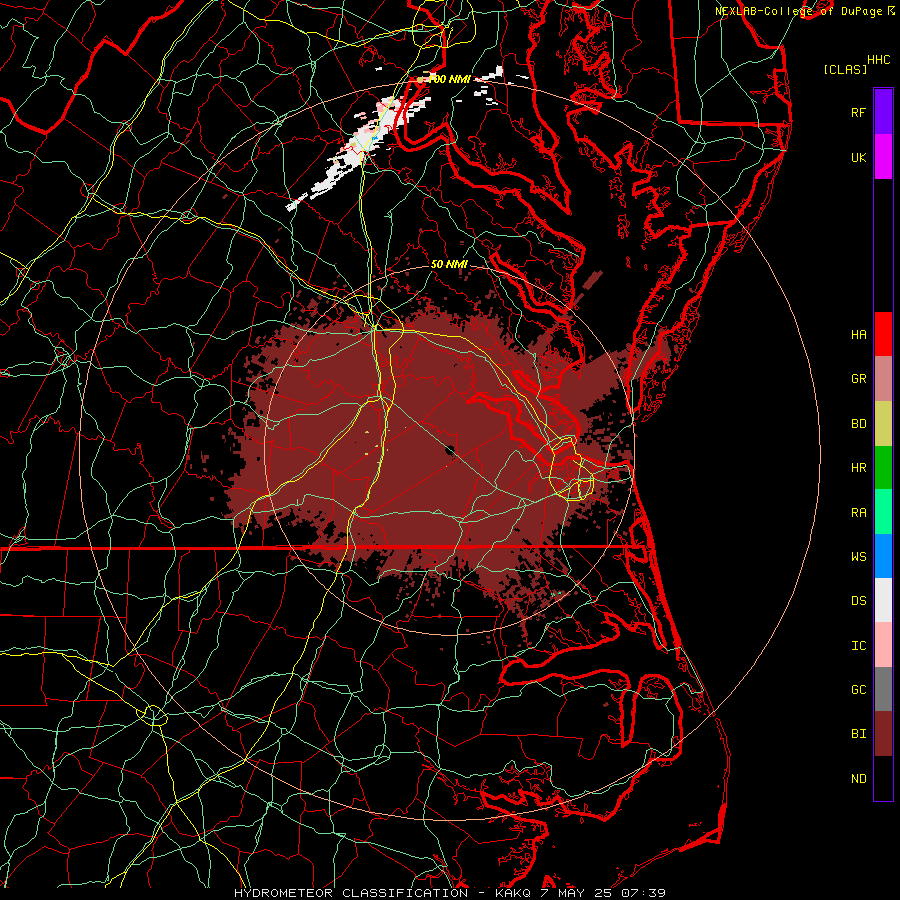This screenshot has height=900, width=900.
Task: Click the [CLAS] legend heading
Action: tap(845, 69)
